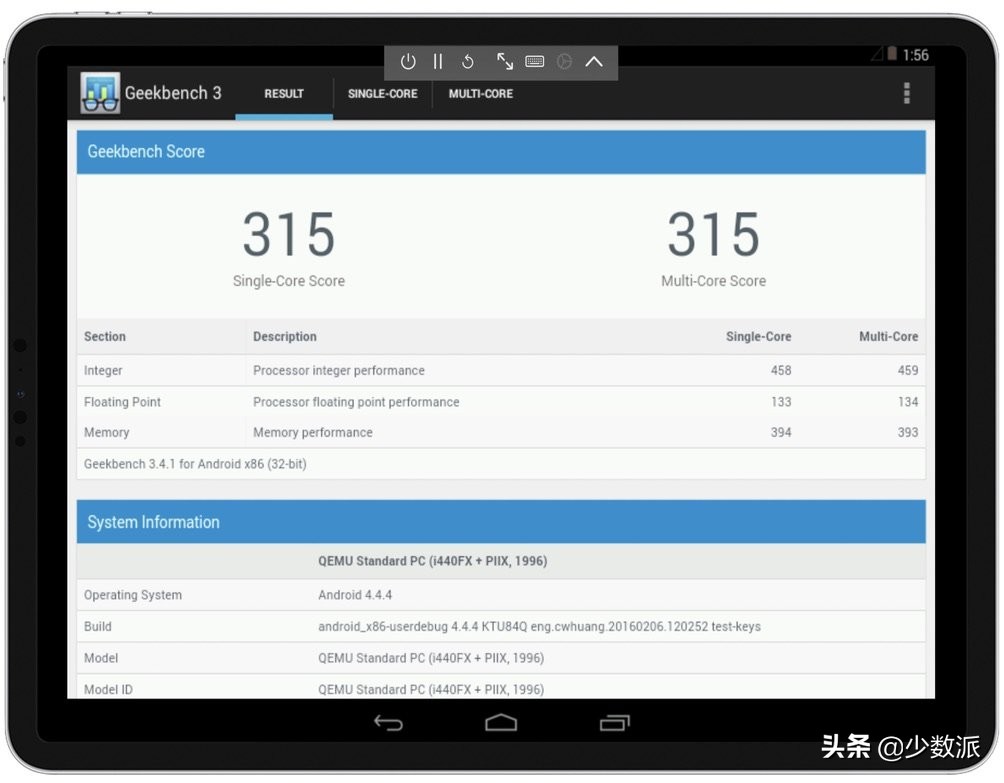This screenshot has height=783, width=1004.
Task: Click the Description column header
Action: (285, 337)
